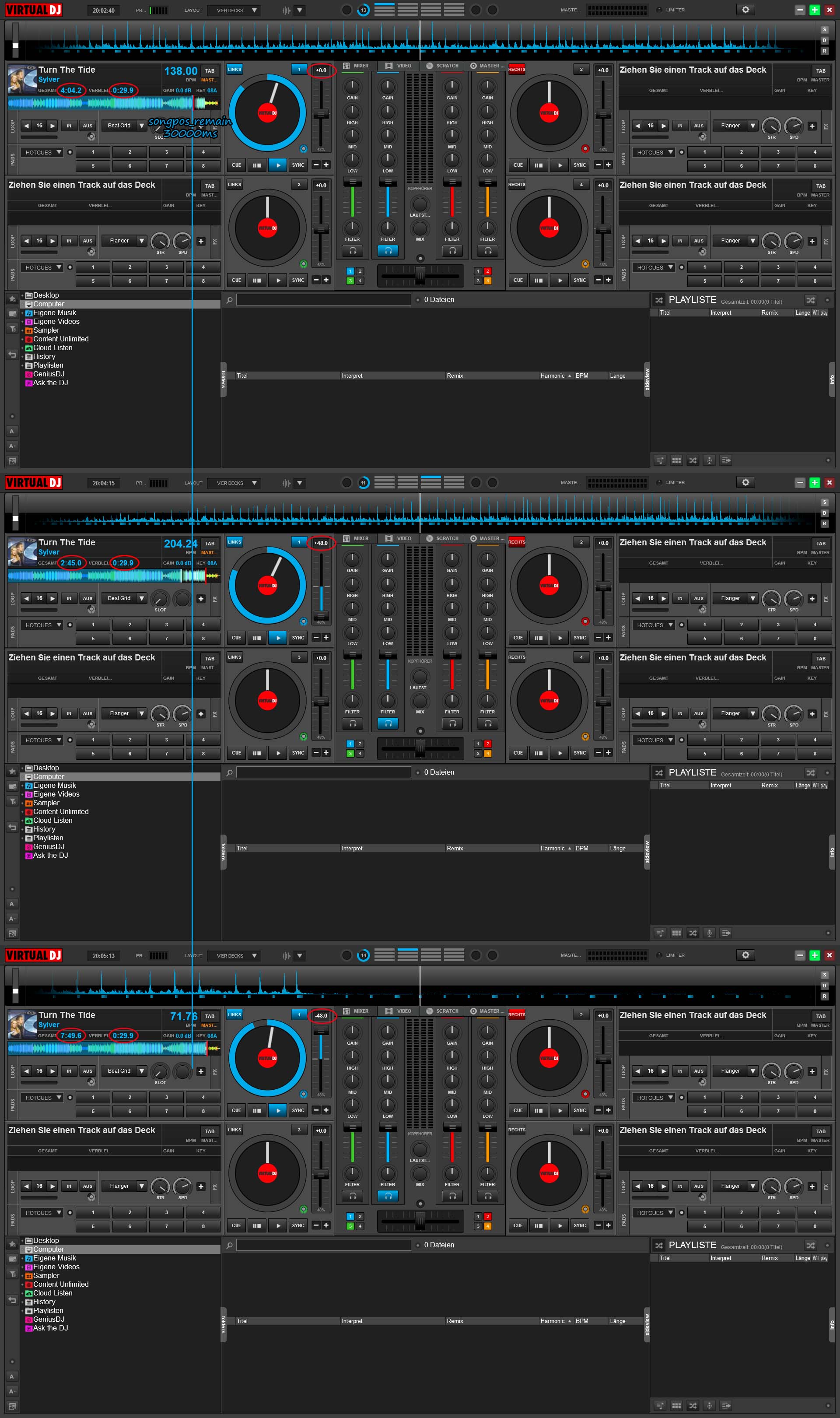Image resolution: width=840 pixels, height=1418 pixels.
Task: Click shuffle icon under 20:05:13 playlist bottom toolbar
Action: (x=692, y=1406)
